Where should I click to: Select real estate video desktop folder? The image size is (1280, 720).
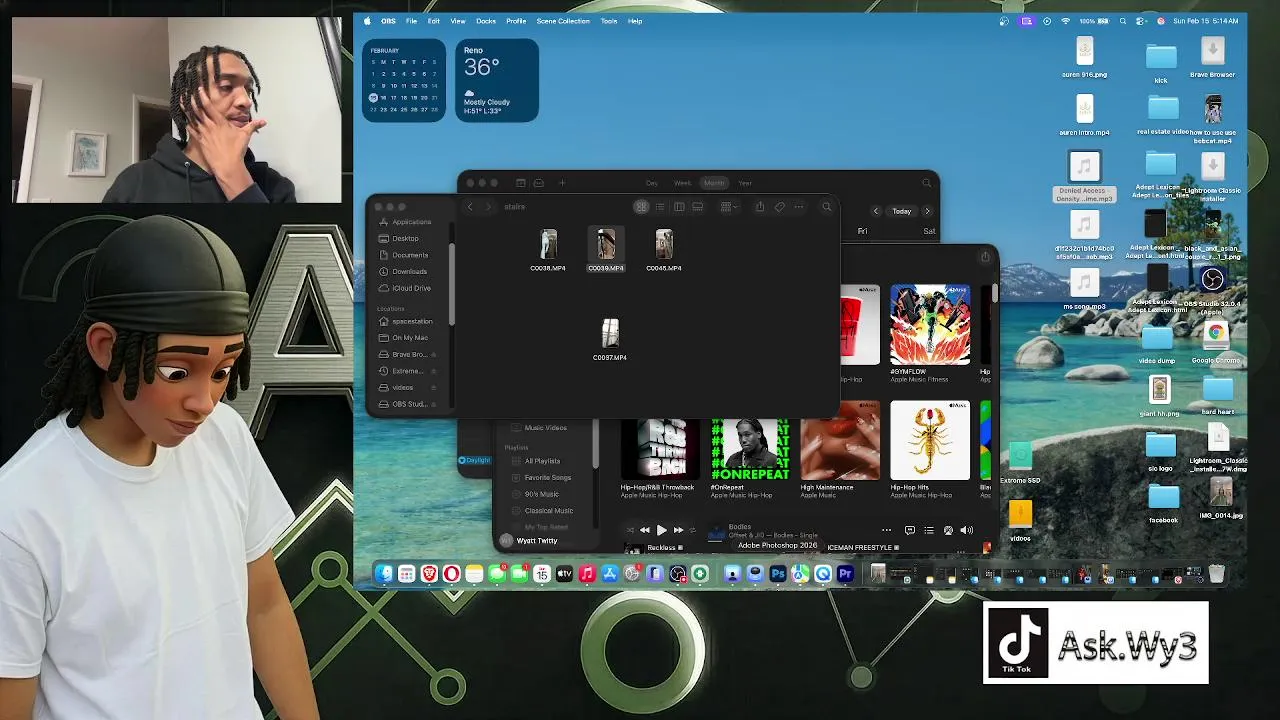click(x=1163, y=114)
